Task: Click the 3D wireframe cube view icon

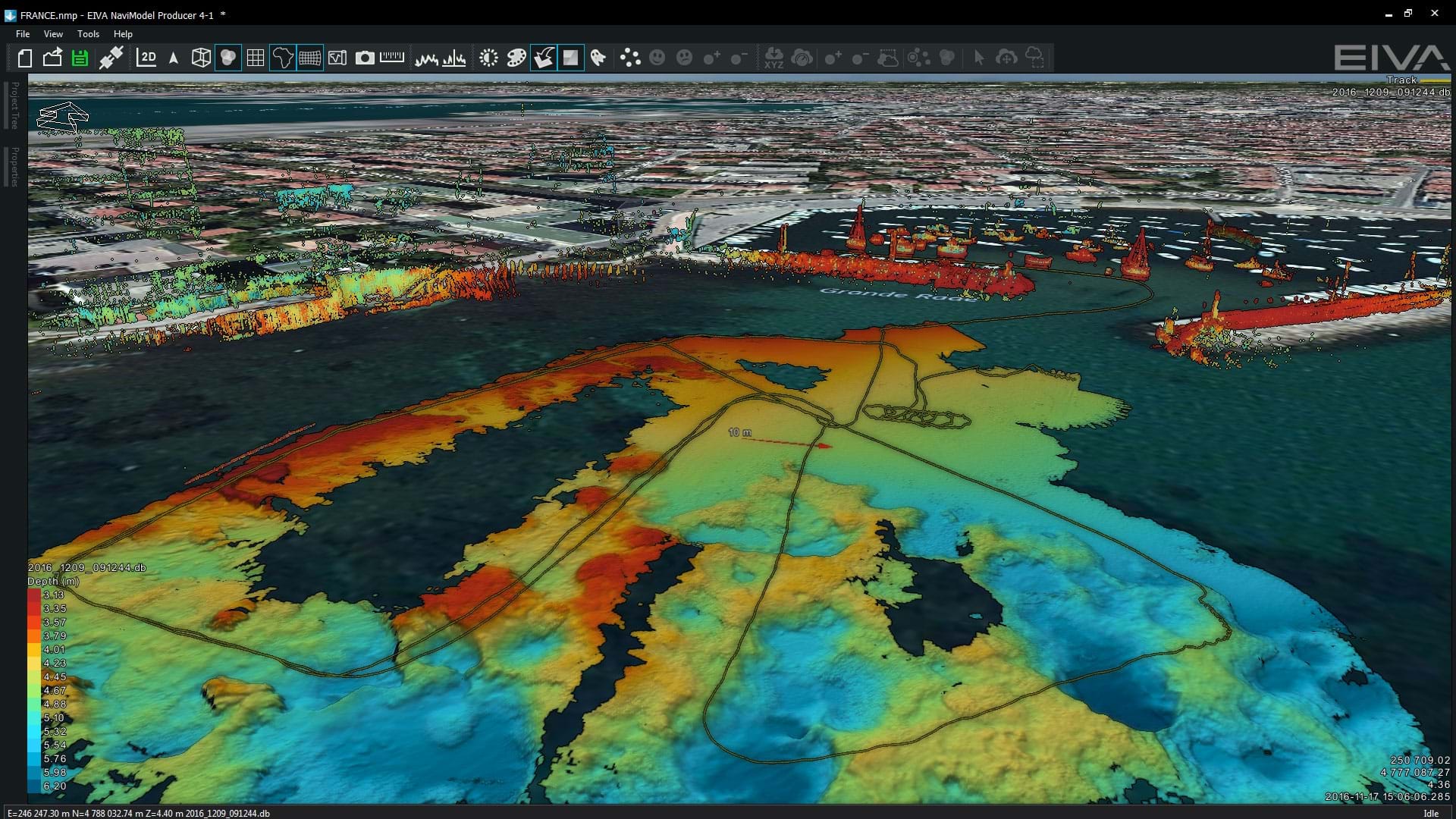Action: (201, 58)
